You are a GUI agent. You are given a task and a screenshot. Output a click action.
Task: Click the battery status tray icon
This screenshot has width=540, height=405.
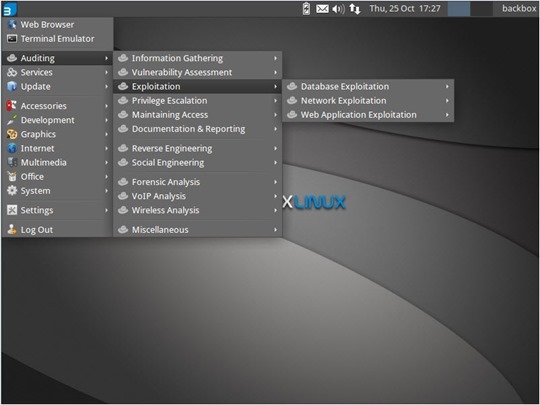pos(306,9)
